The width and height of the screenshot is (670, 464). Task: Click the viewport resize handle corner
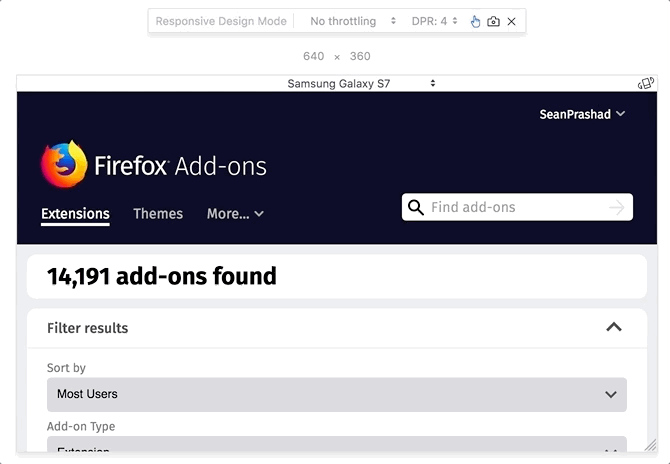(650, 445)
